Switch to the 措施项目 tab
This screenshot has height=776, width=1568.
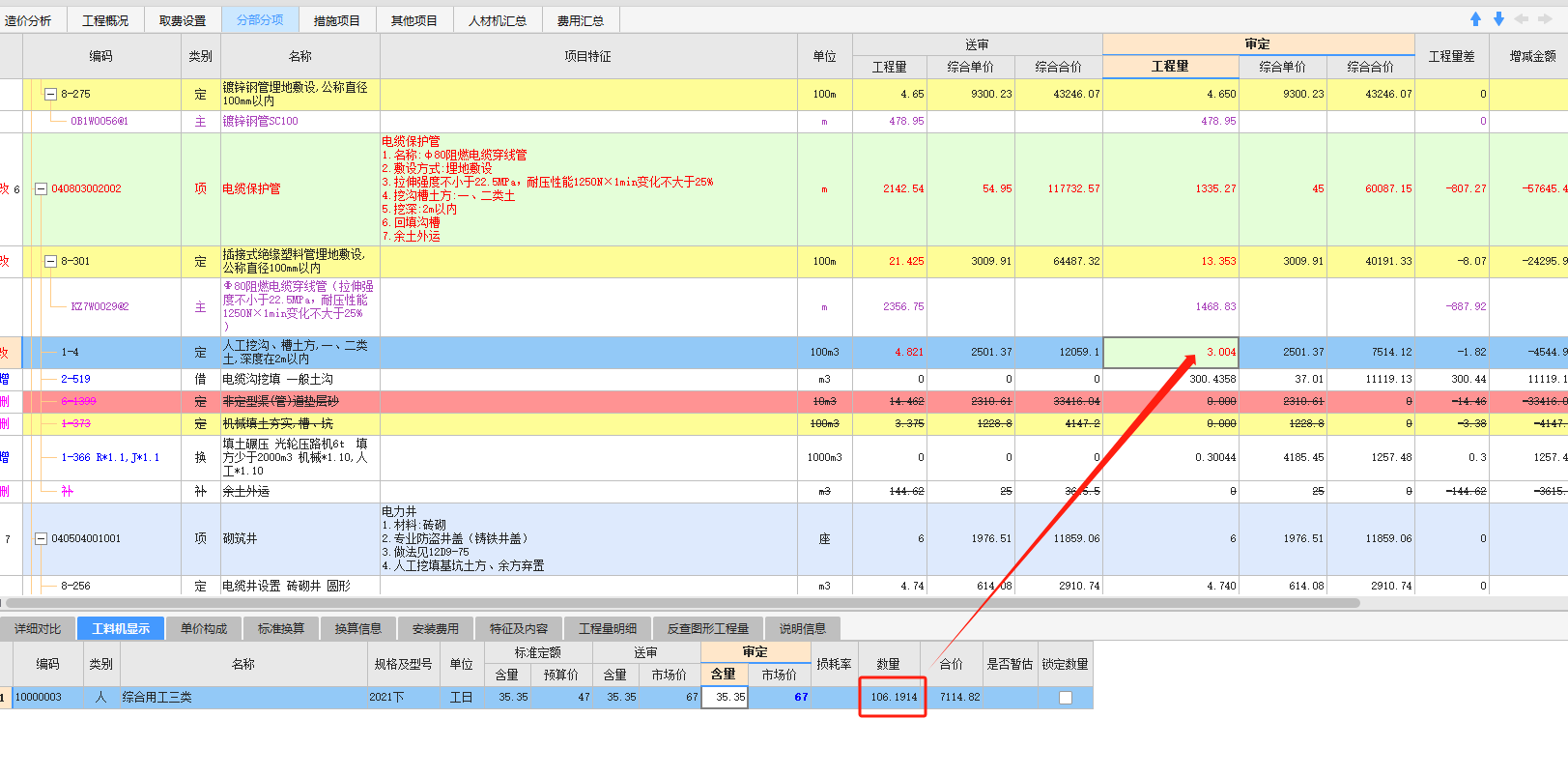coord(337,20)
